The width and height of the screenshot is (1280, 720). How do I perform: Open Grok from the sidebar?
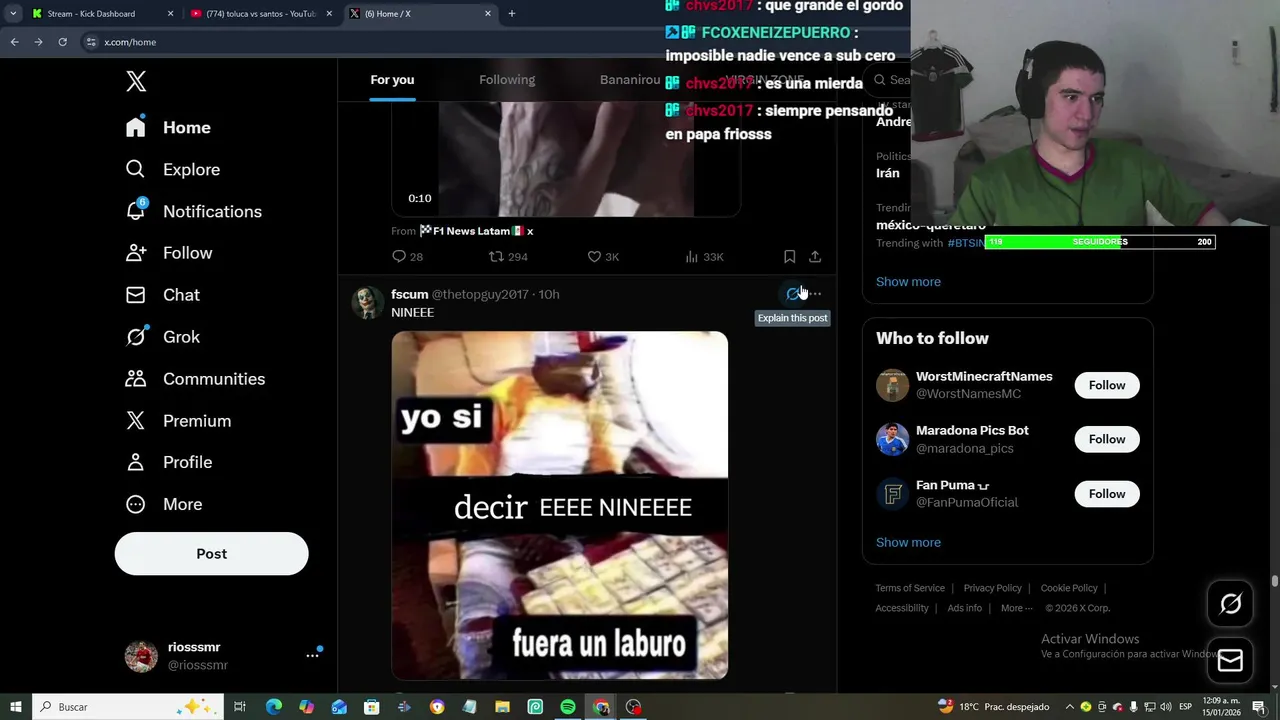click(162, 337)
